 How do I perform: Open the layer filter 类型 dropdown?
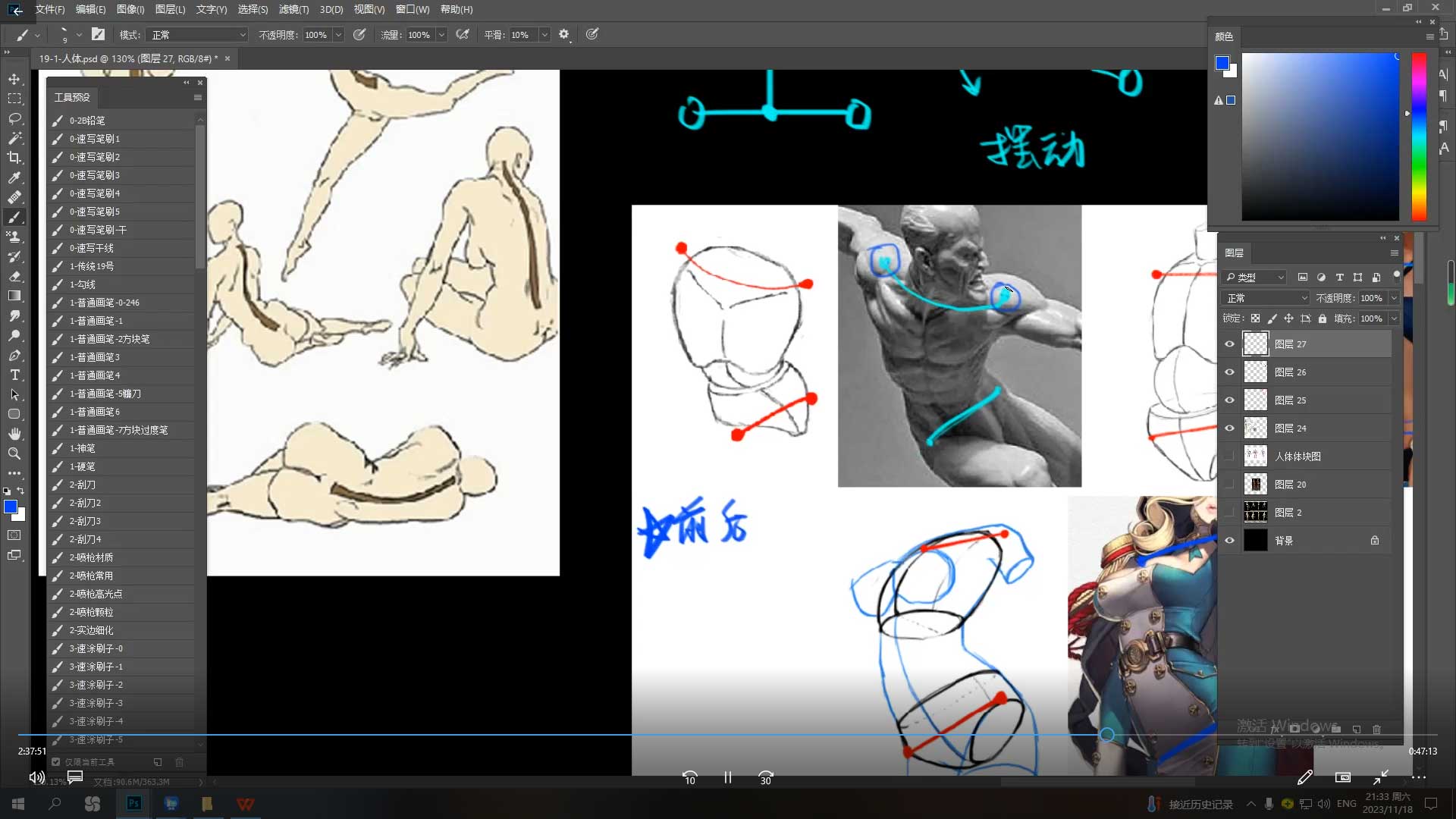(x=1255, y=278)
